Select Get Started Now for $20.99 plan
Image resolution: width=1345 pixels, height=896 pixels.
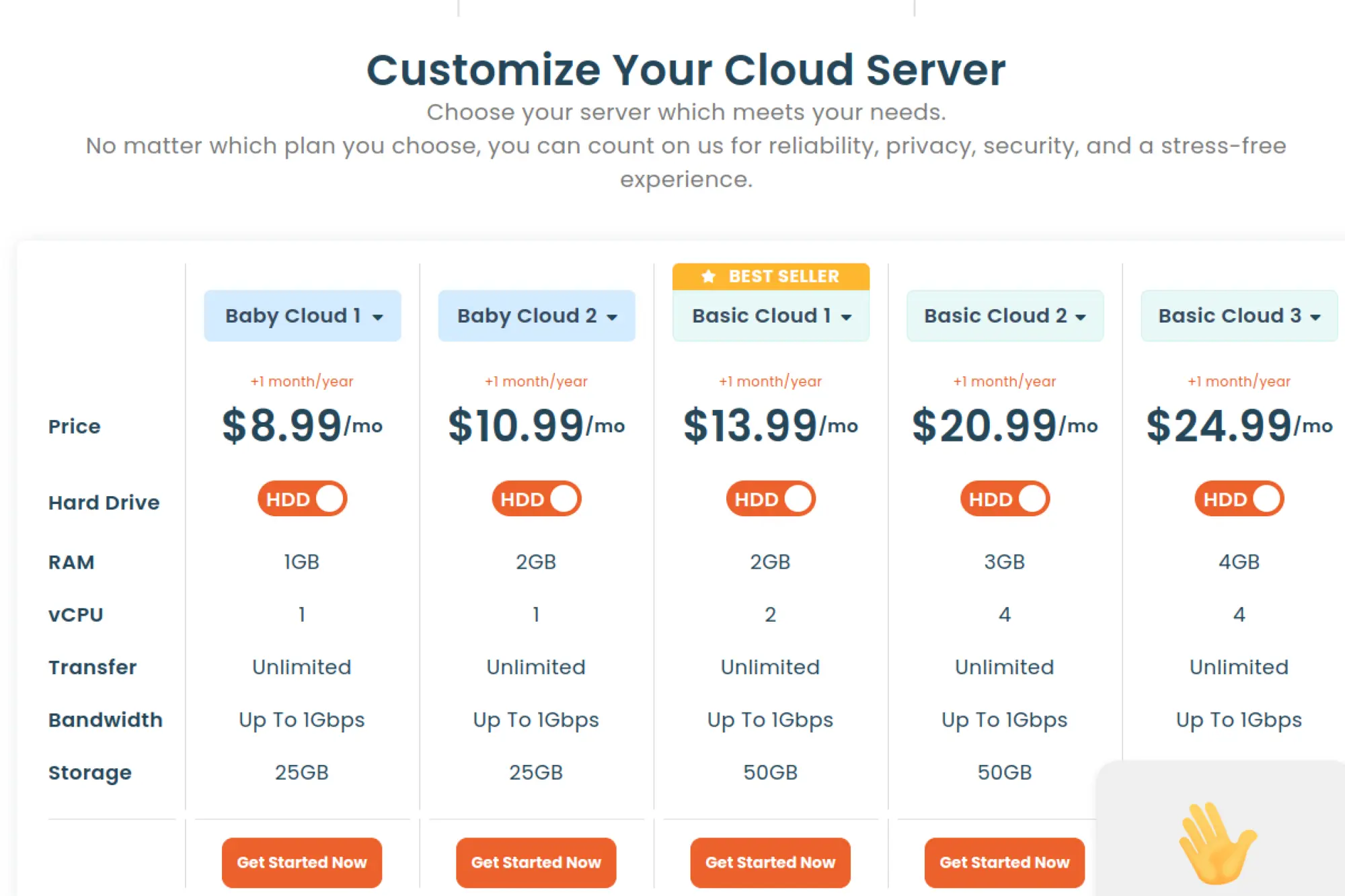click(x=1004, y=862)
